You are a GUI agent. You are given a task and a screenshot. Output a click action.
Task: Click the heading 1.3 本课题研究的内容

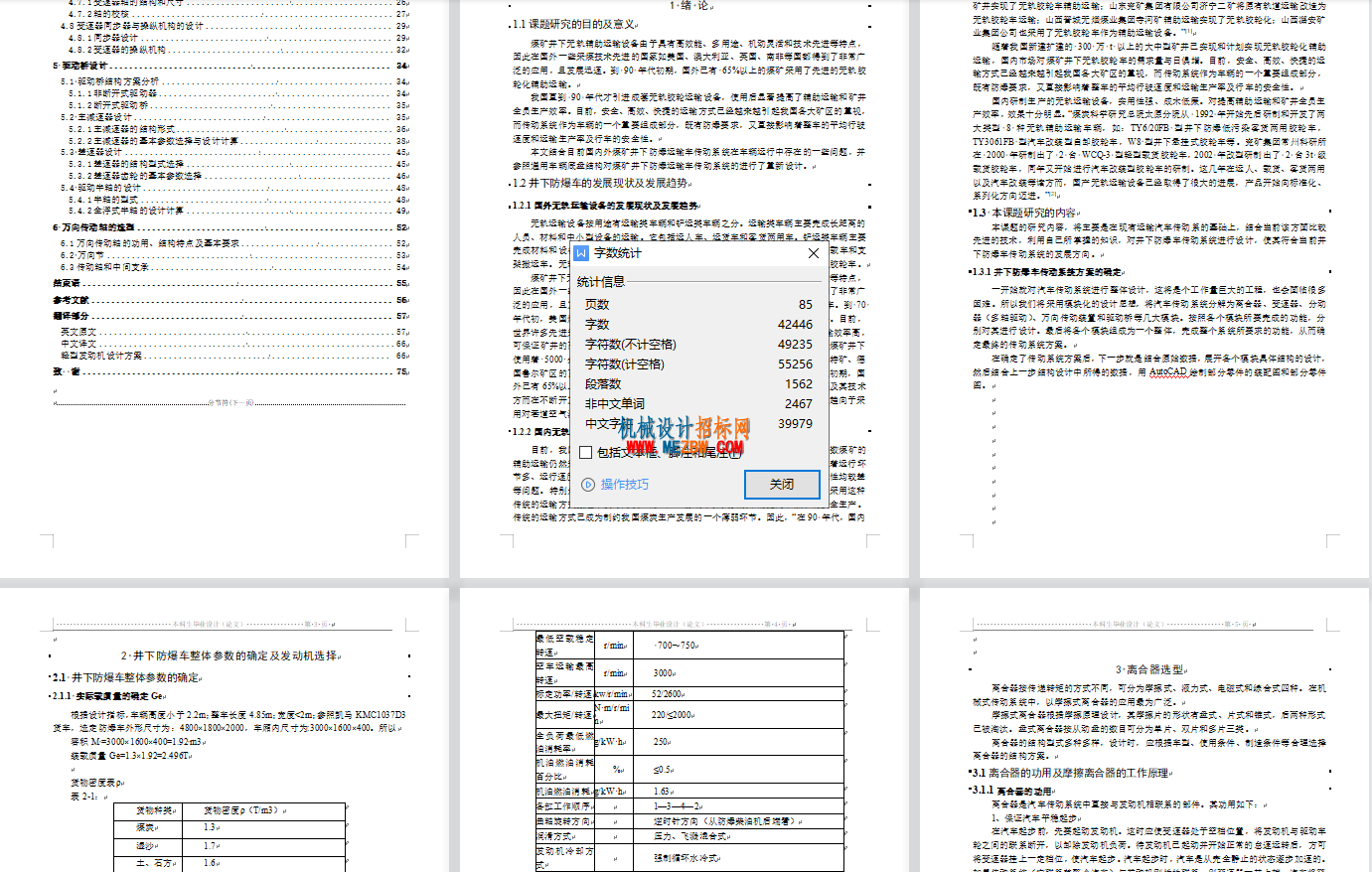pyautogui.click(x=1023, y=213)
